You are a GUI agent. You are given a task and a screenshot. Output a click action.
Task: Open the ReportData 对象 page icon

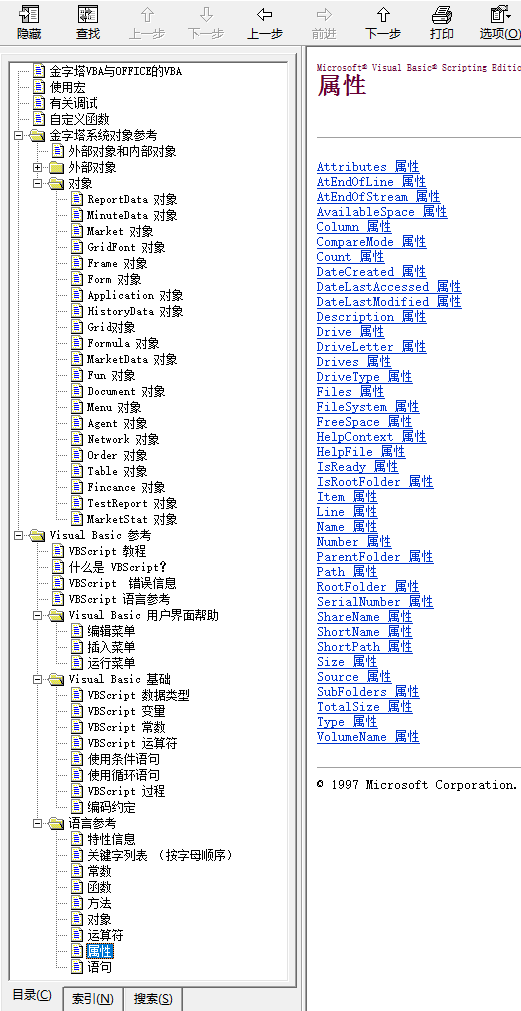tap(77, 199)
